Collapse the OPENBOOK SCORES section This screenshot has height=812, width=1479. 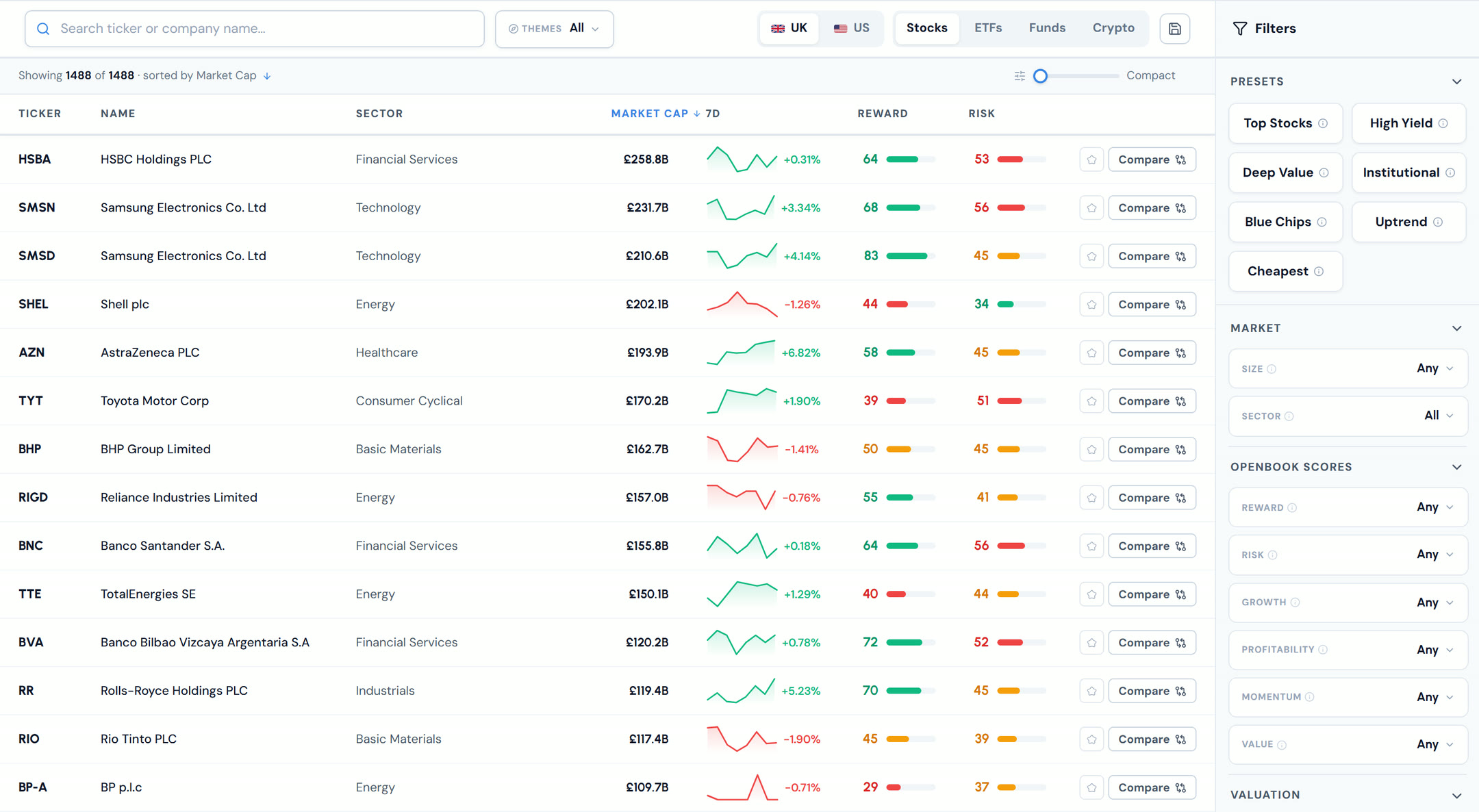1456,467
